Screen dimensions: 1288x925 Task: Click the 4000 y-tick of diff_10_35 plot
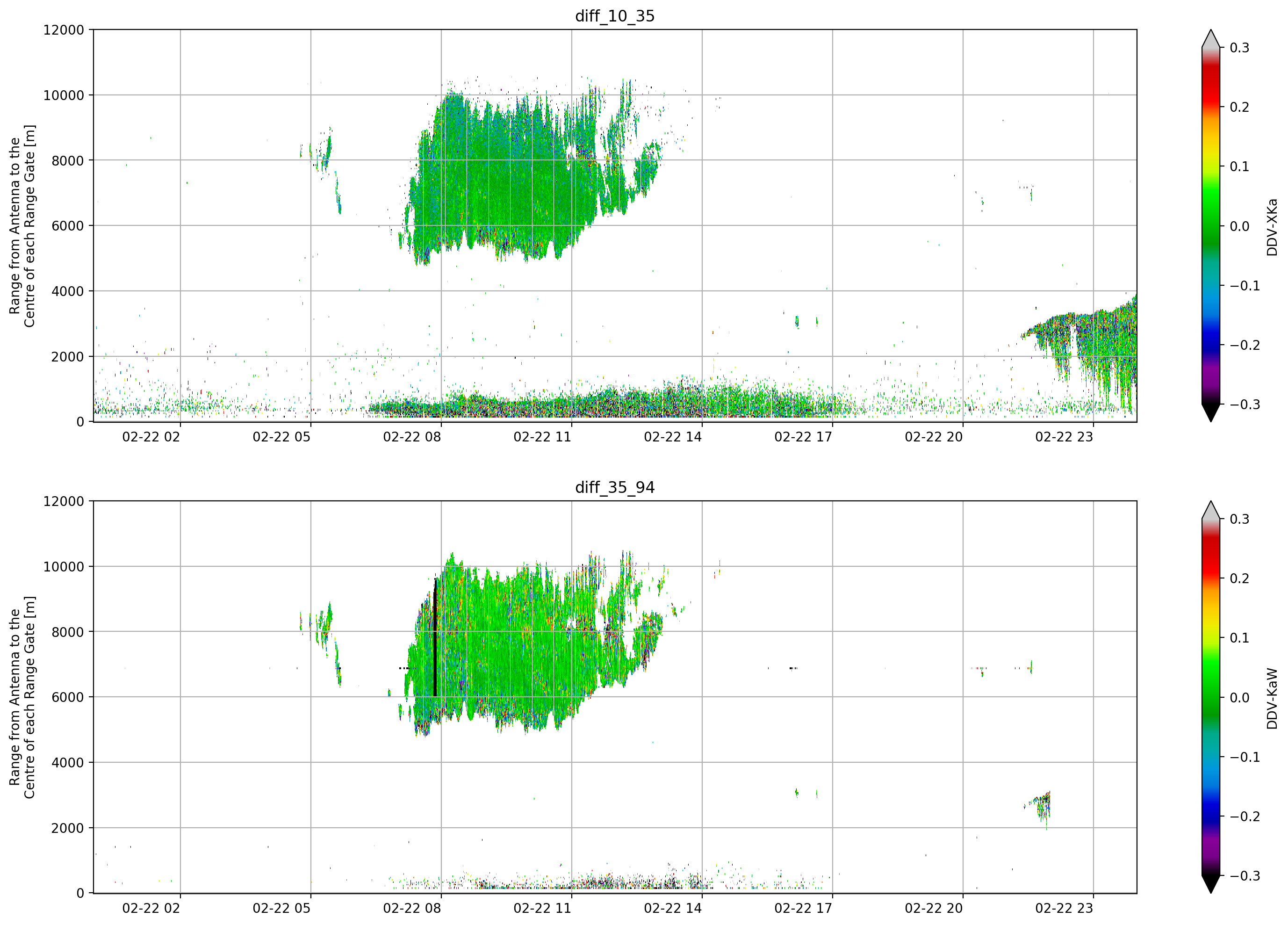point(68,291)
